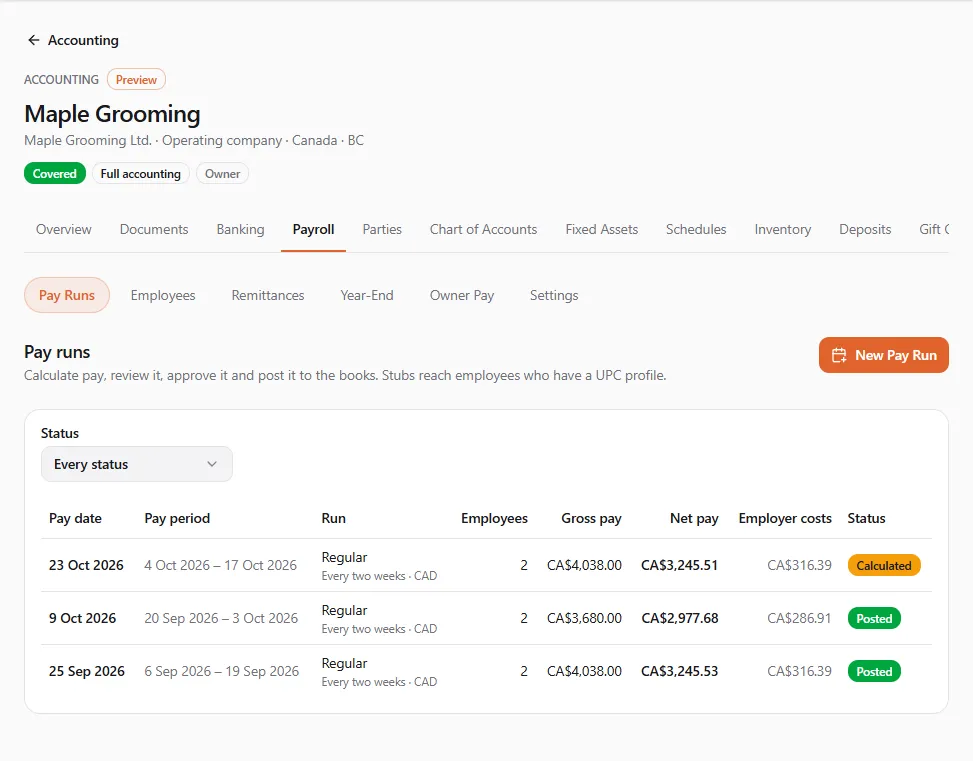Click the Gross pay column header
This screenshot has width=973, height=761.
[591, 518]
